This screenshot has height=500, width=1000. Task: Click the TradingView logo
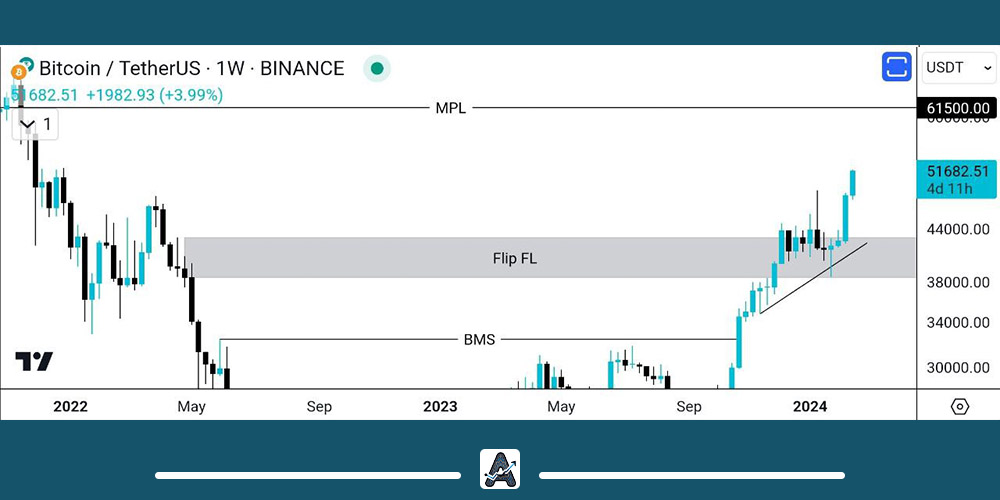pos(34,362)
